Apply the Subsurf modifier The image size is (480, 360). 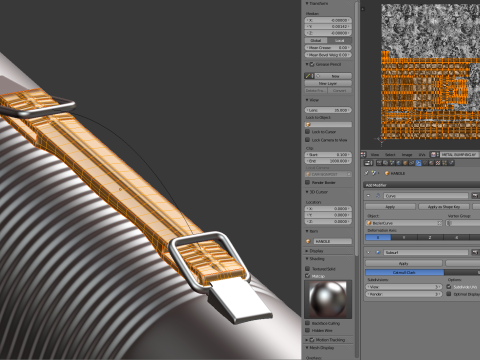coord(404,263)
